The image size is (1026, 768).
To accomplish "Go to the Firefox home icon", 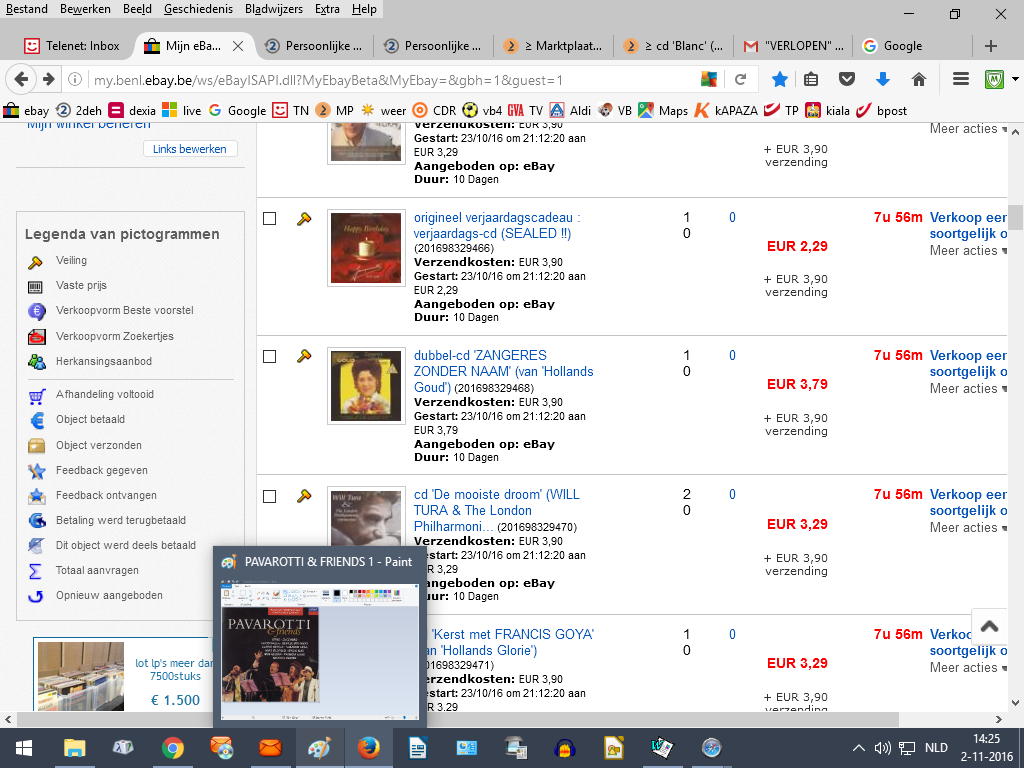I will tap(919, 80).
